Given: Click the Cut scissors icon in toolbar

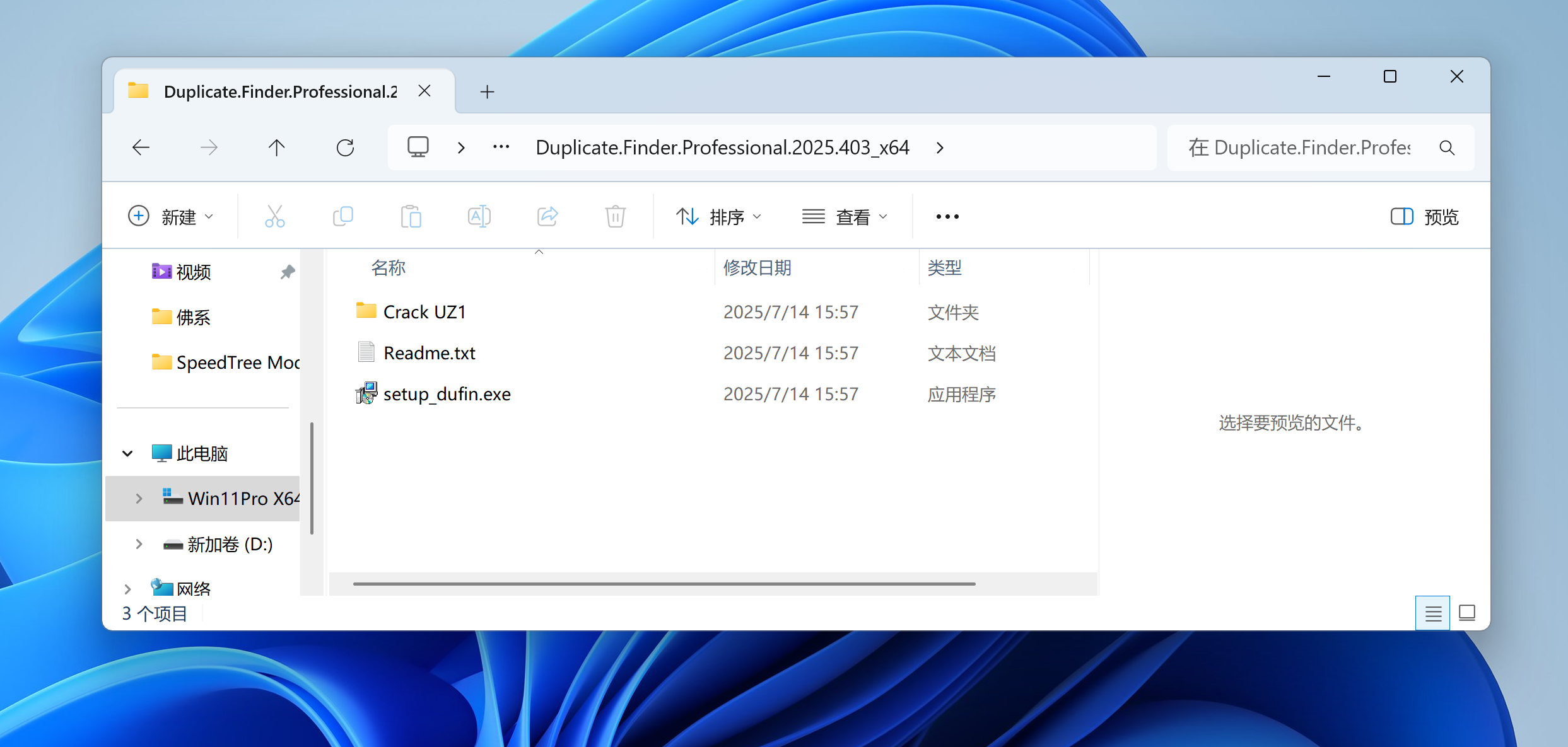Looking at the screenshot, I should [275, 216].
